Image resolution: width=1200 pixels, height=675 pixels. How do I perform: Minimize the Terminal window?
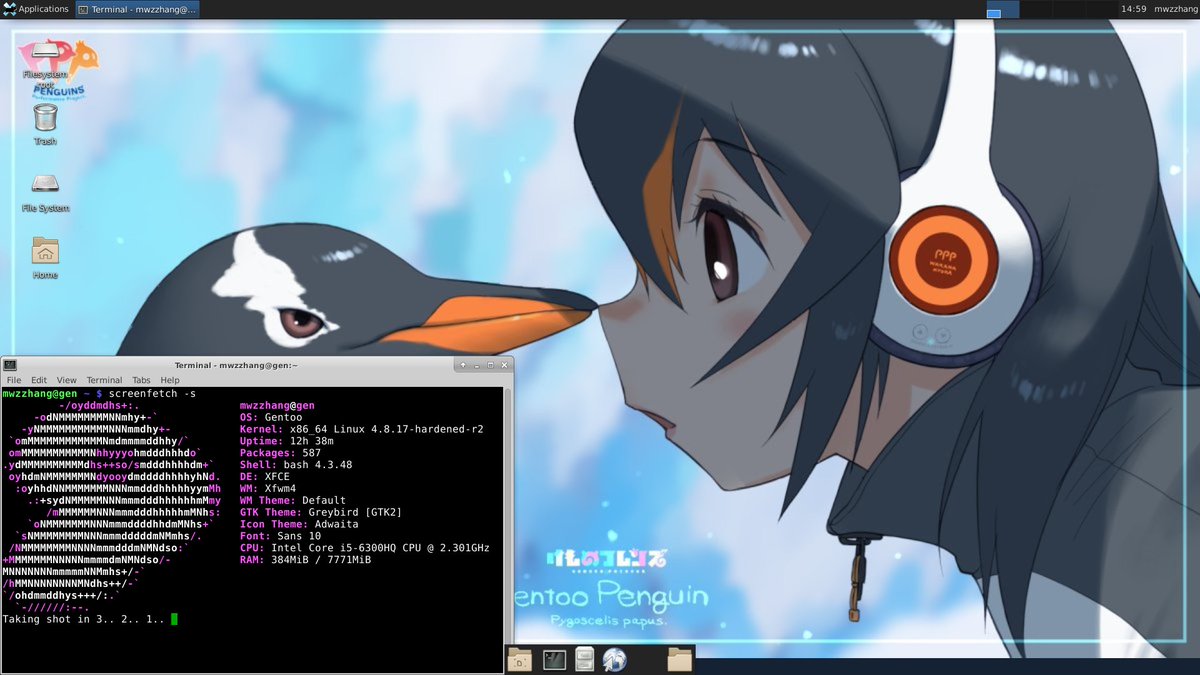[x=476, y=365]
